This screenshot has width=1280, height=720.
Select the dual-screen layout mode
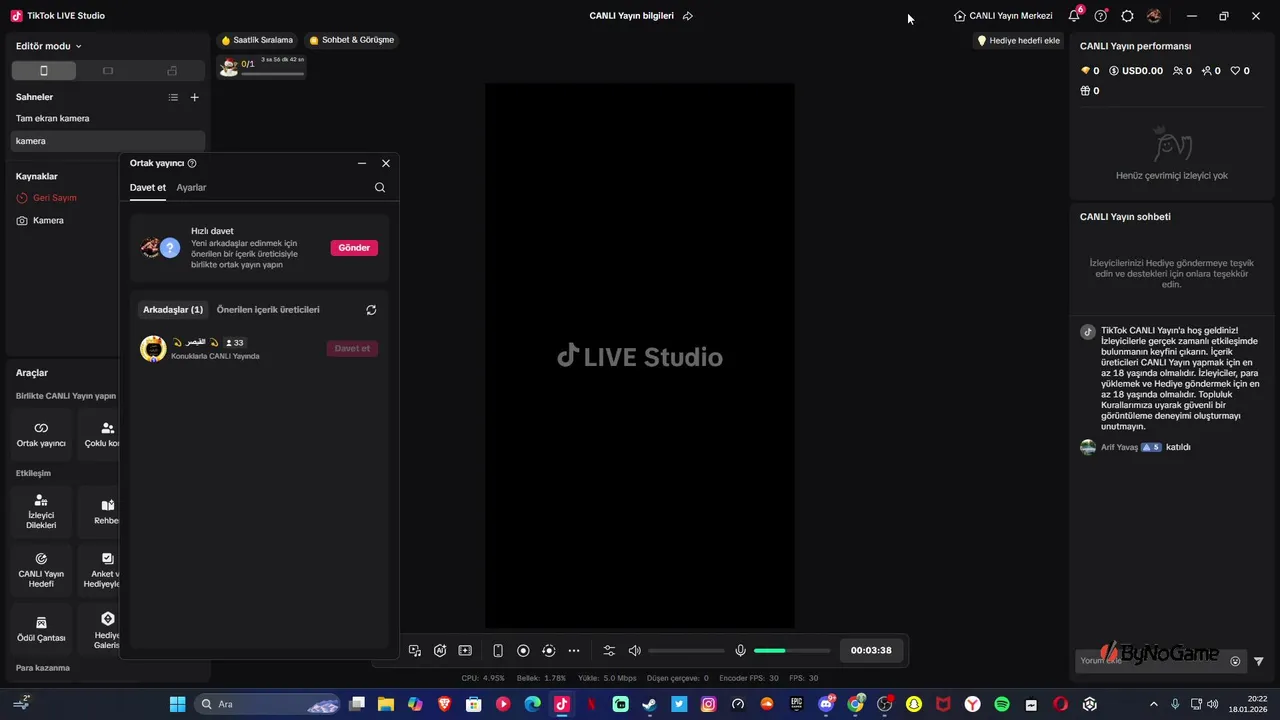tap(172, 70)
